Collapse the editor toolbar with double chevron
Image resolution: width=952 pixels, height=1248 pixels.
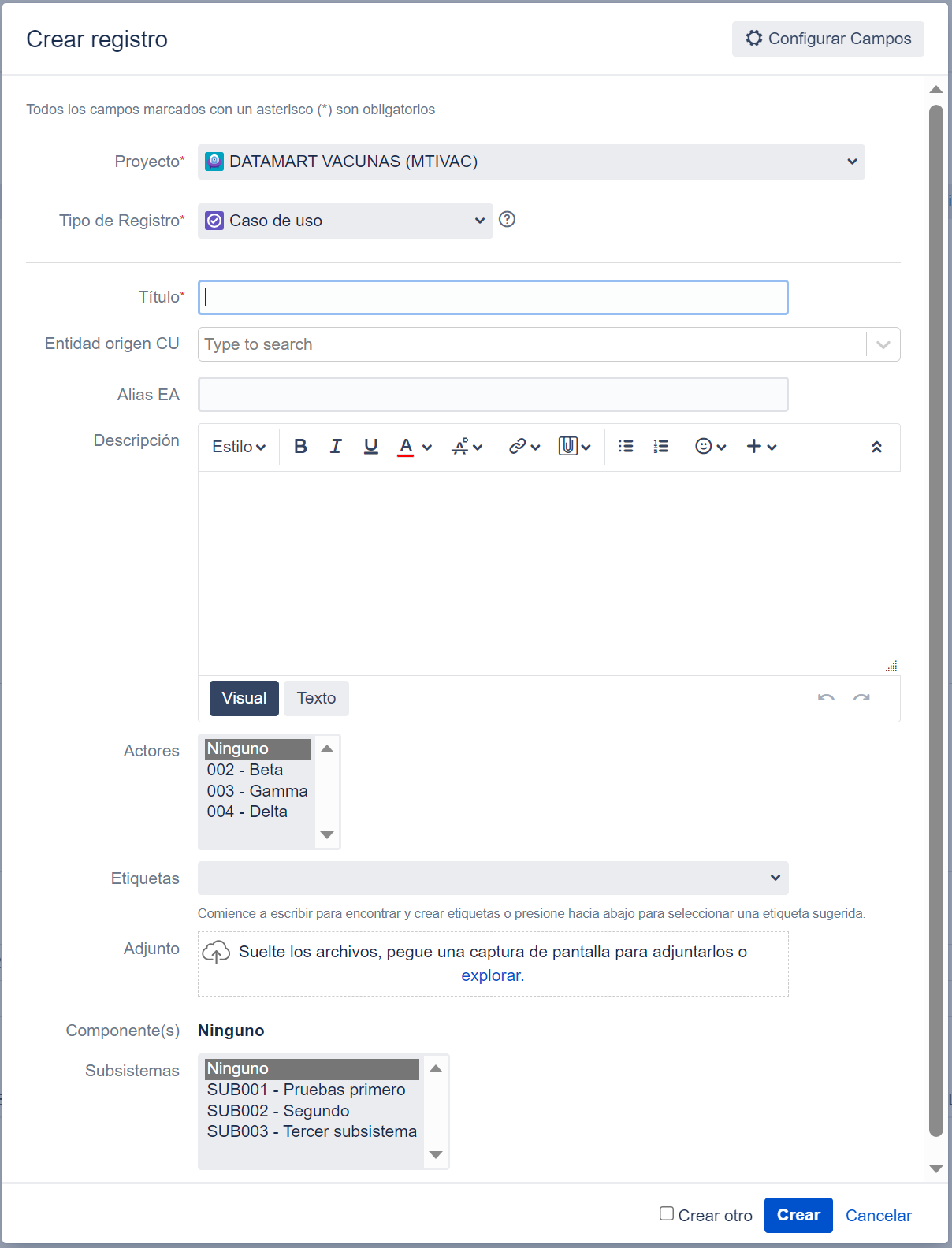click(876, 447)
